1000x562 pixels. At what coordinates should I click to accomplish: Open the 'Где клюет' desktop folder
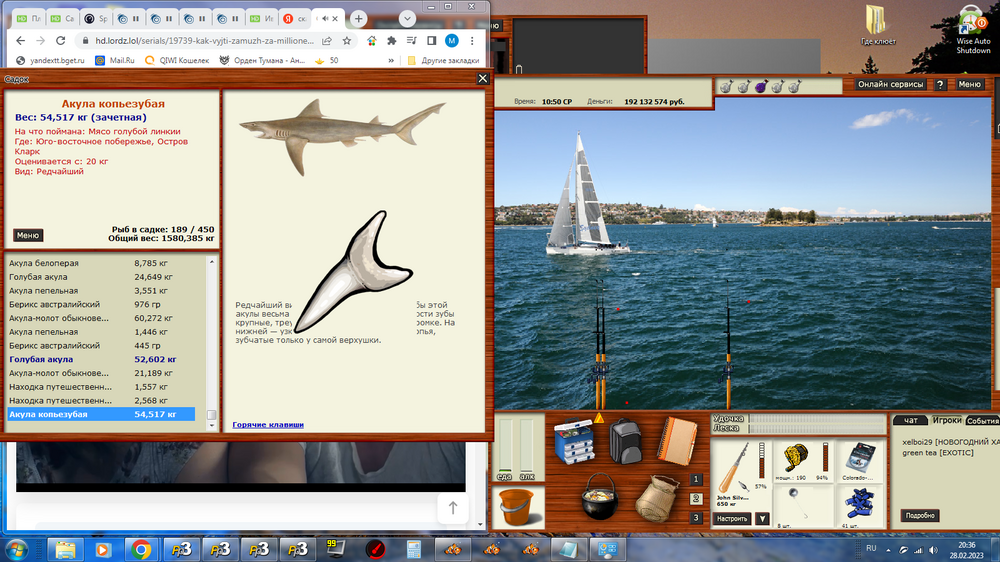[x=878, y=26]
